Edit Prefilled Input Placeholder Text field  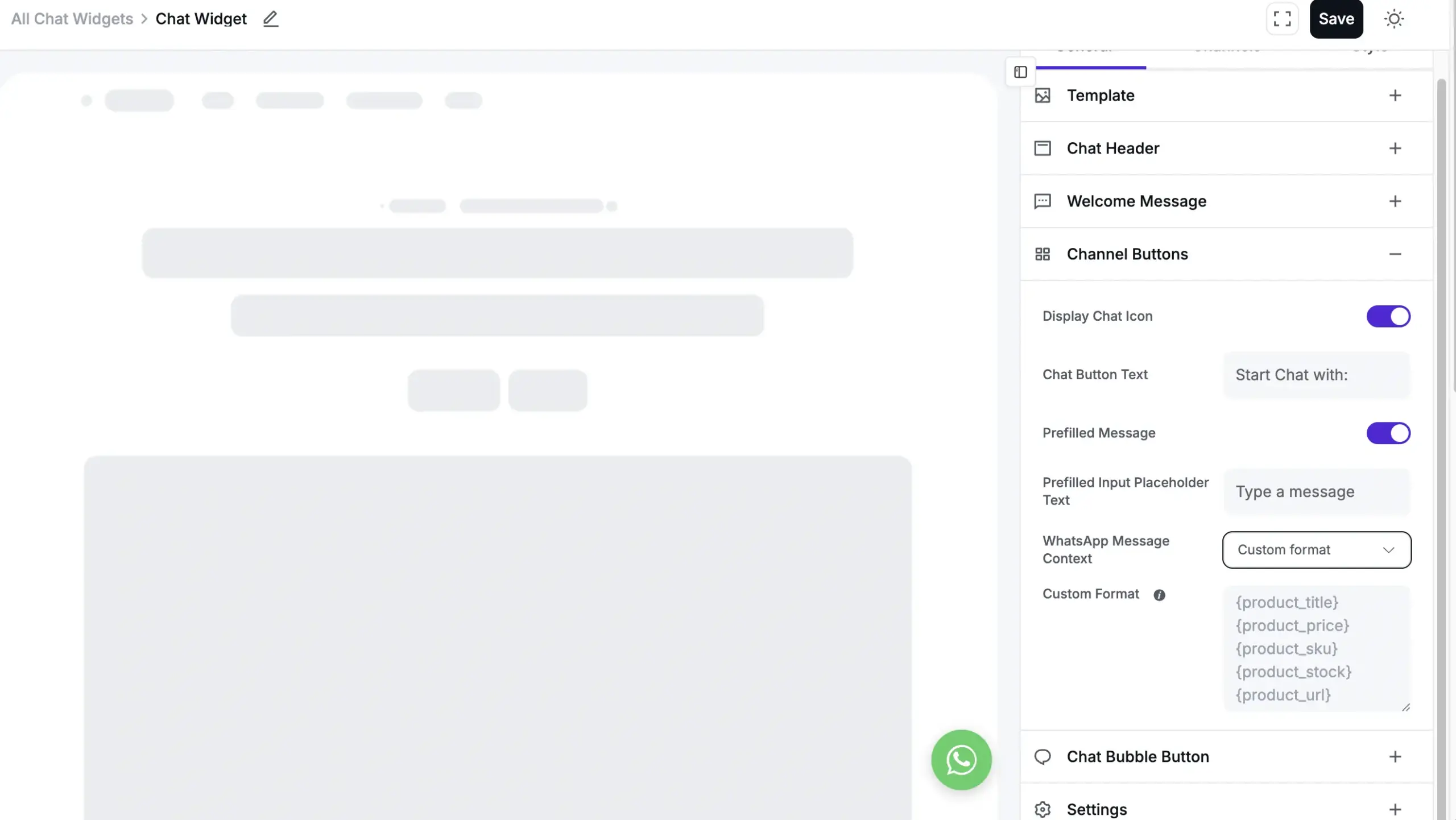tap(1317, 491)
